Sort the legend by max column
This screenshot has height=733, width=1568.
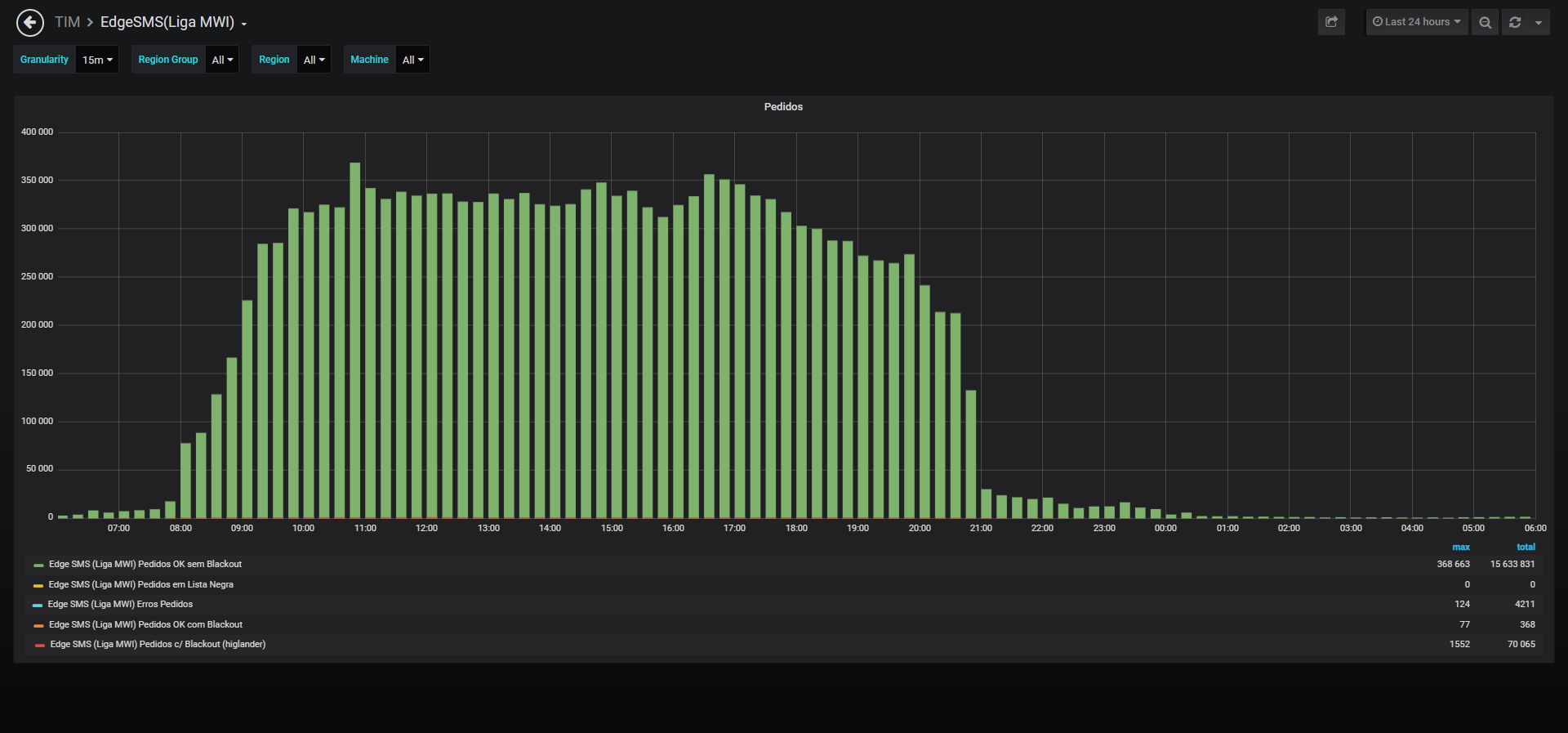(1461, 548)
